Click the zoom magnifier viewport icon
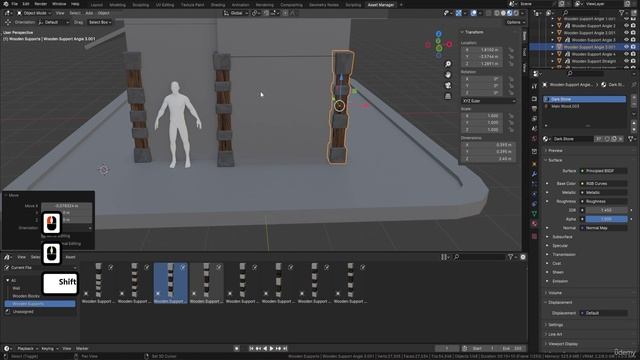 448,64
